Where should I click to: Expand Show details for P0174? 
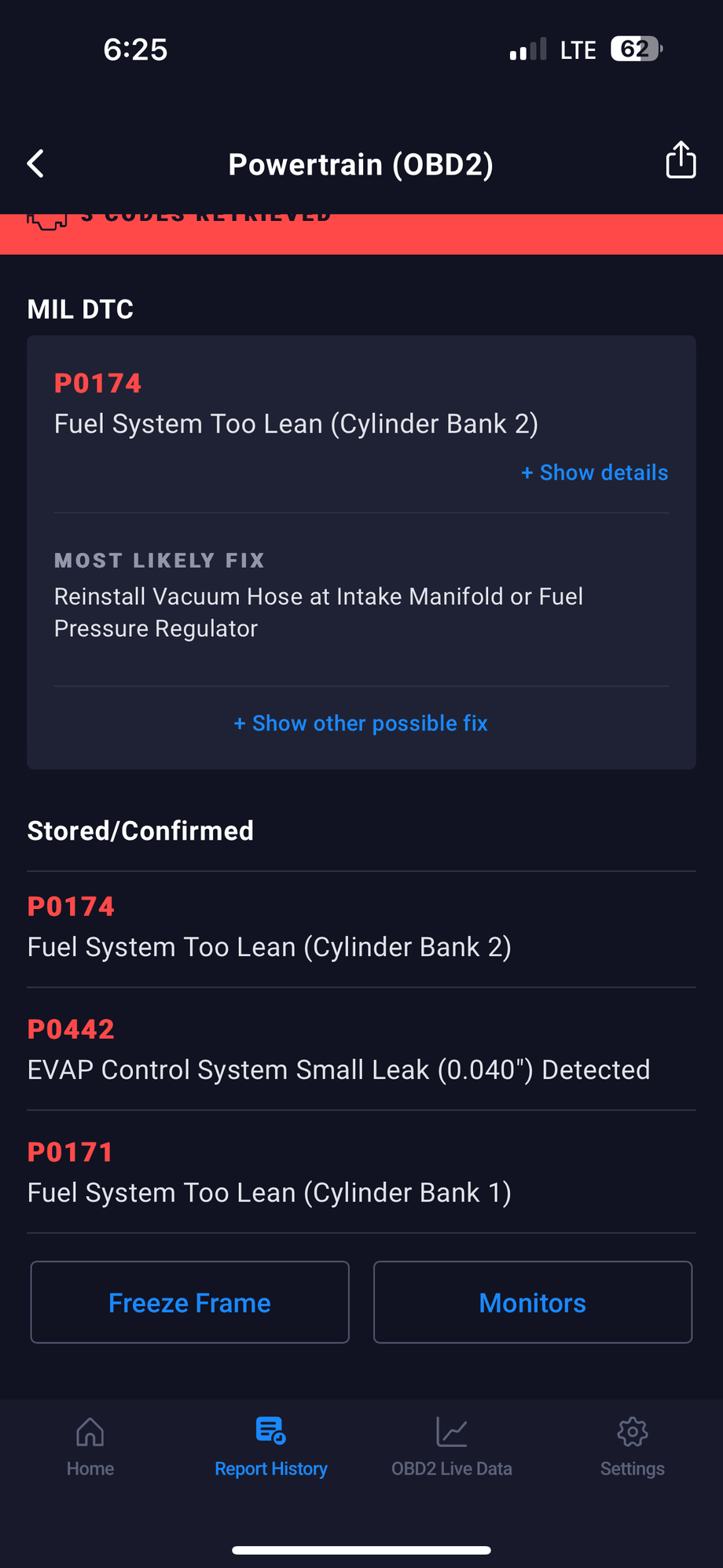(595, 473)
